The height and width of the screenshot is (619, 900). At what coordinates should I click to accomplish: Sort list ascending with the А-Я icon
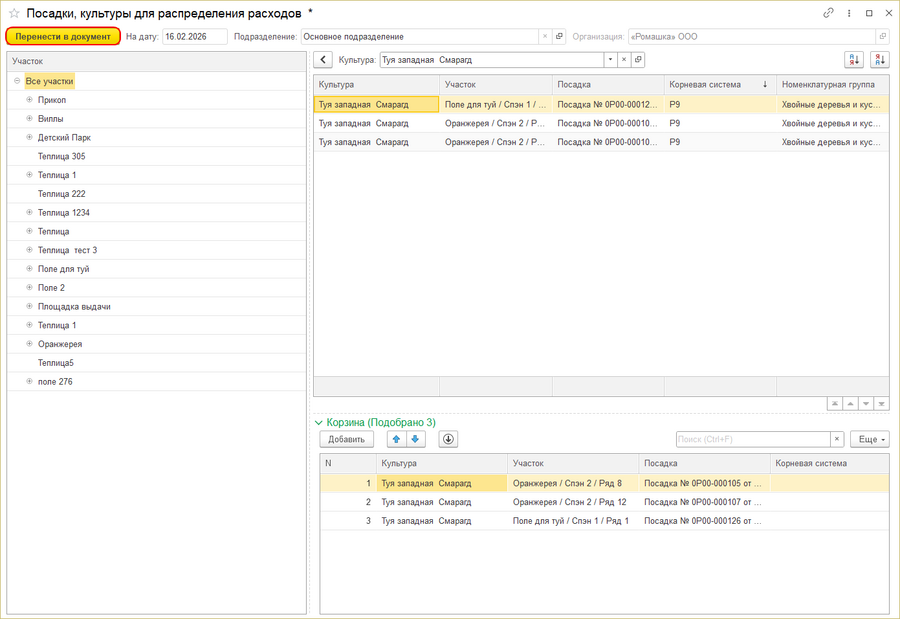coord(853,60)
